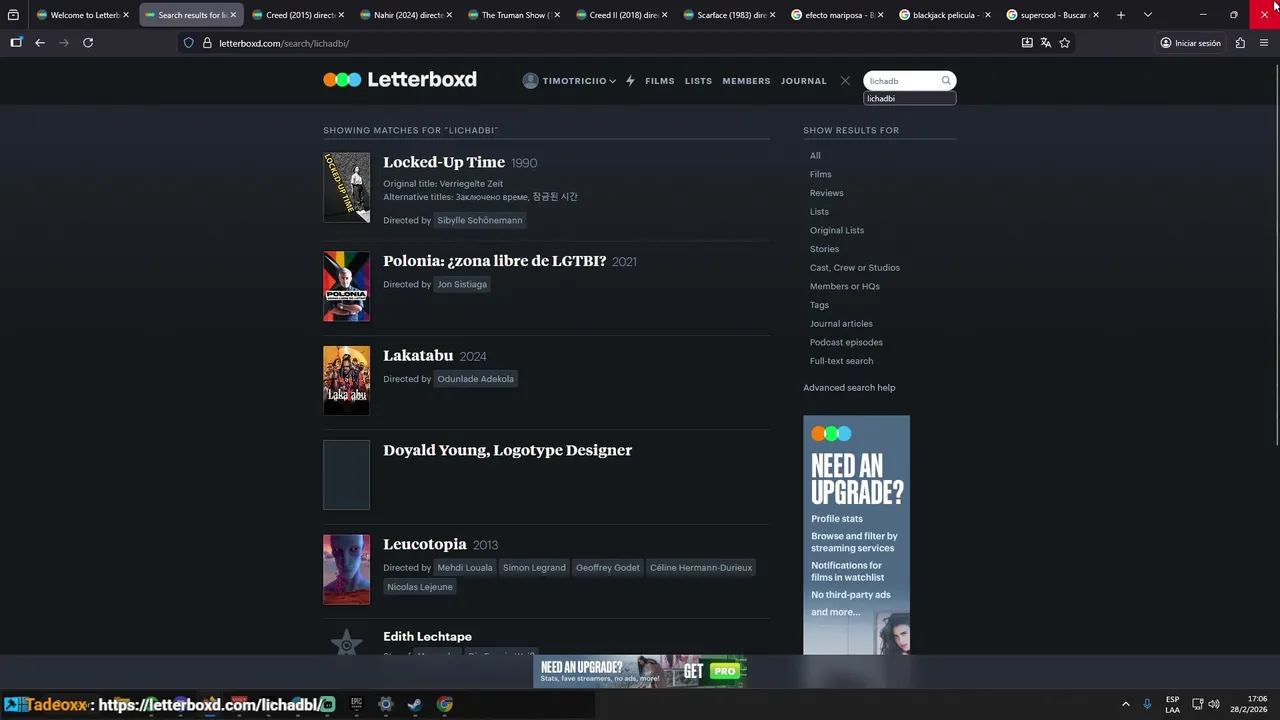The image size is (1280, 720).
Task: Click the lightning bolt activity icon
Action: coord(630,81)
